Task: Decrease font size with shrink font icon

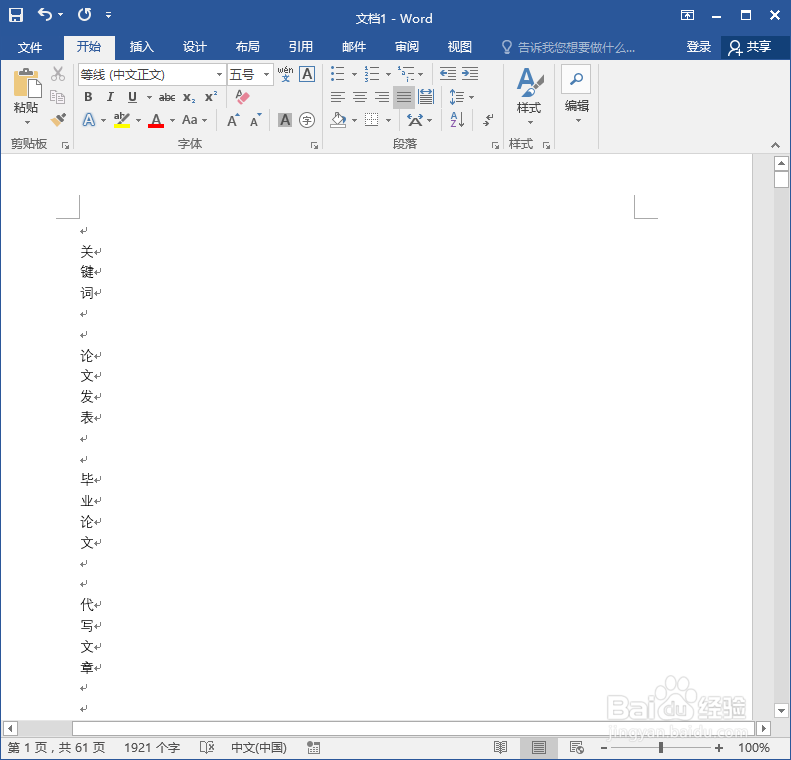Action: pyautogui.click(x=256, y=120)
